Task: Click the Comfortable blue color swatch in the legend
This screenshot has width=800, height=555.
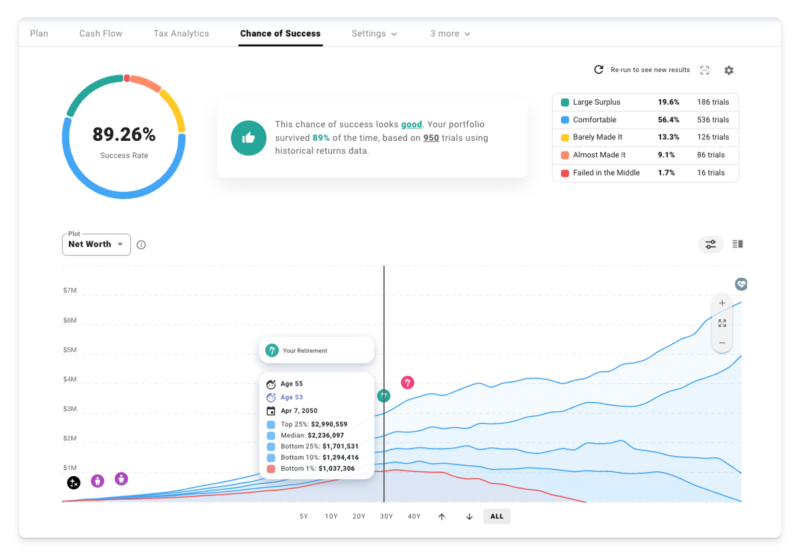Action: coord(565,120)
